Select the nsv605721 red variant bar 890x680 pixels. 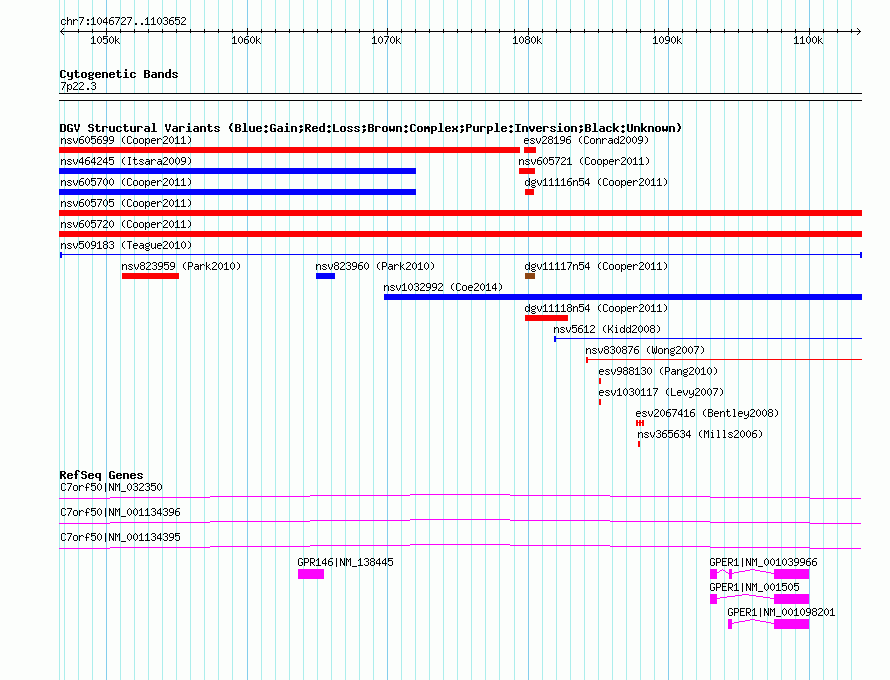(x=527, y=171)
